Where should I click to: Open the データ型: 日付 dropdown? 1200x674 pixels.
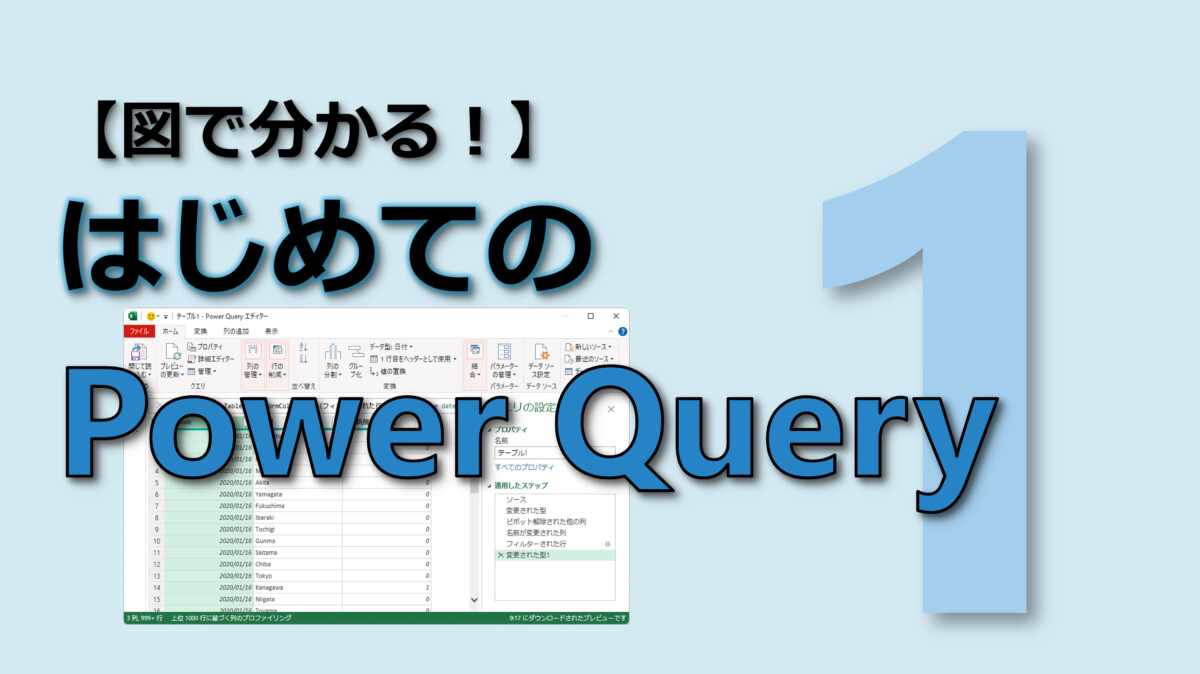391,346
